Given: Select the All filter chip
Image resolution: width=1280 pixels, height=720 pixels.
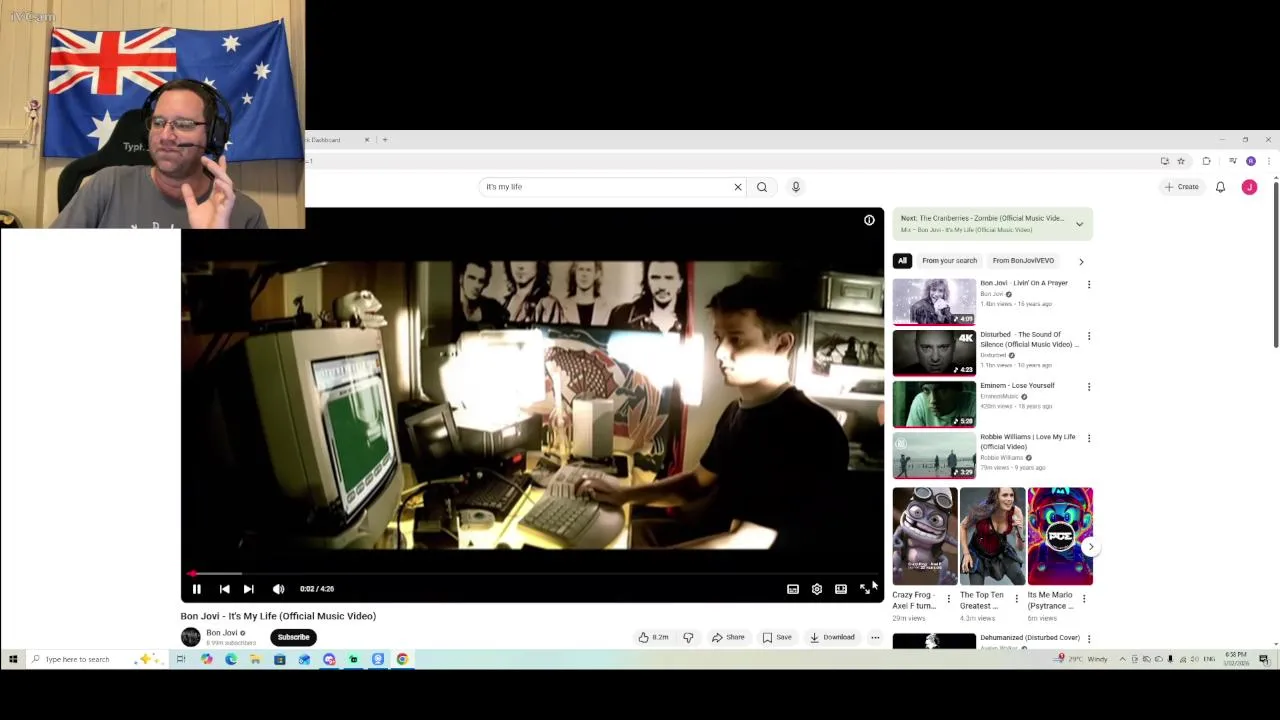Looking at the screenshot, I should pyautogui.click(x=902, y=261).
